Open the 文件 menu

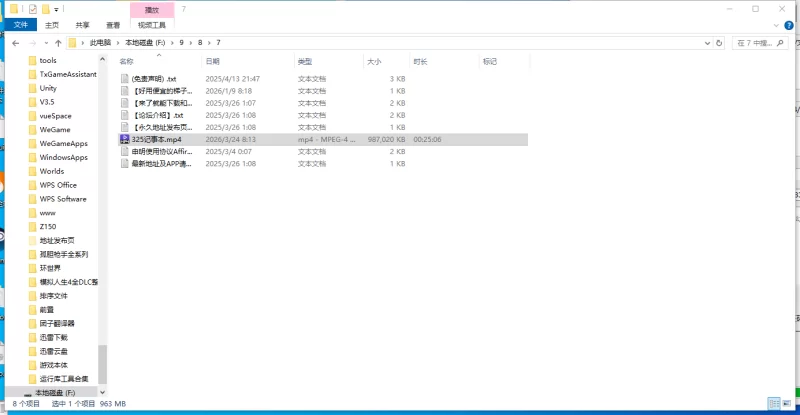click(x=20, y=24)
